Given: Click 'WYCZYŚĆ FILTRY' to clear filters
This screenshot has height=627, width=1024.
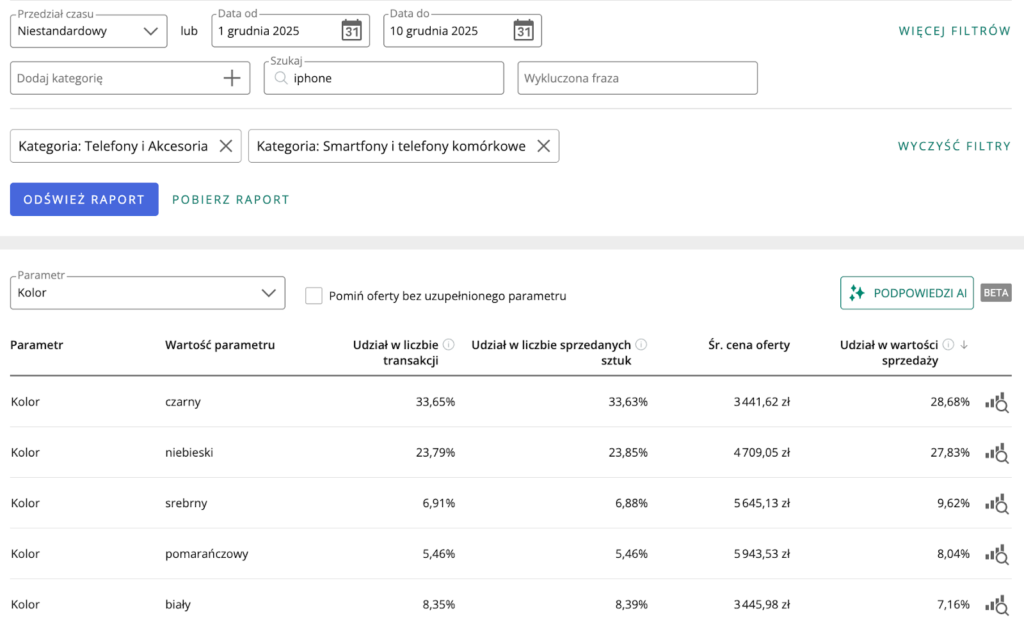Looking at the screenshot, I should point(954,146).
